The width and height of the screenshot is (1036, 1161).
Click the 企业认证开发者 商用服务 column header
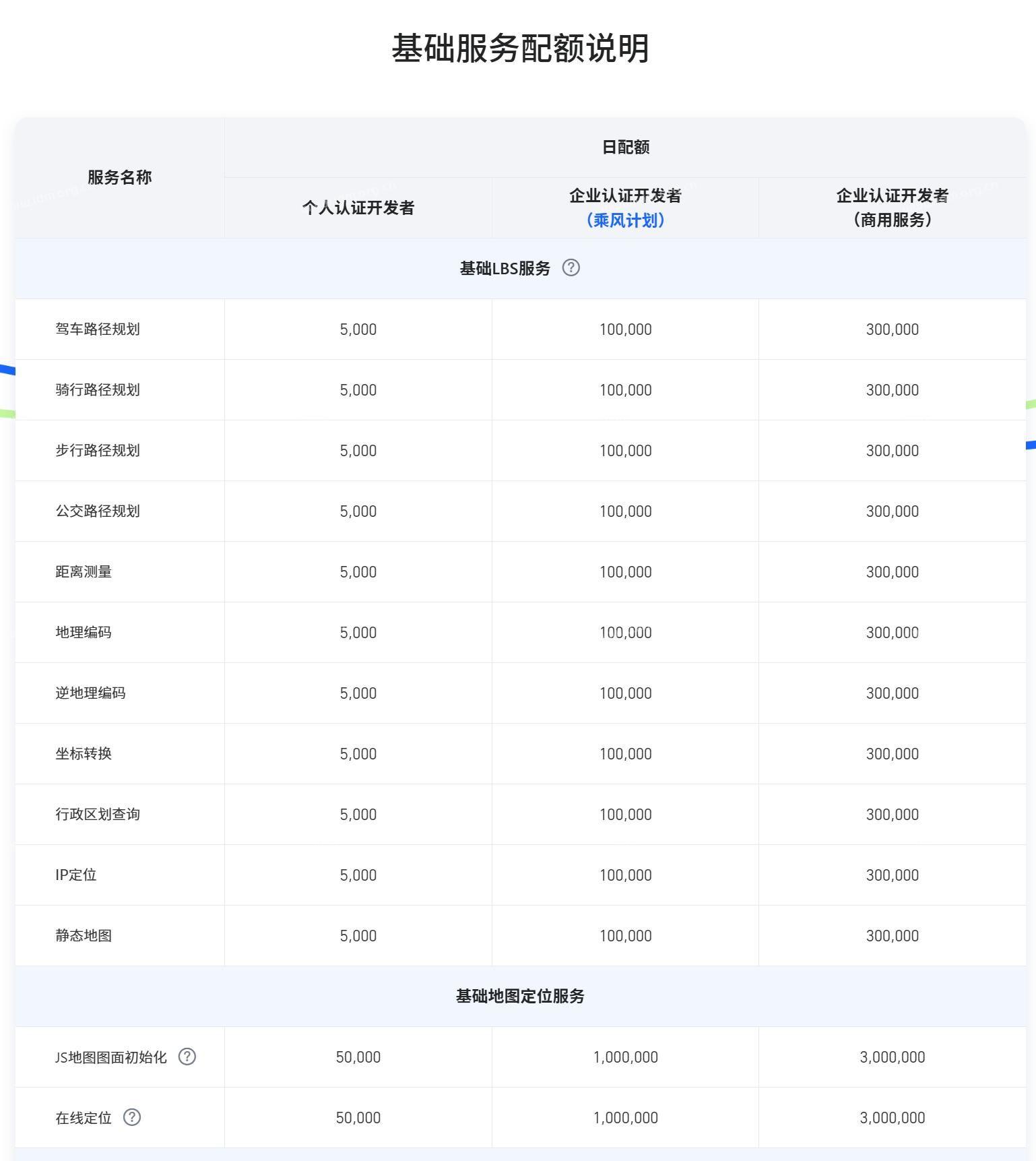(893, 208)
